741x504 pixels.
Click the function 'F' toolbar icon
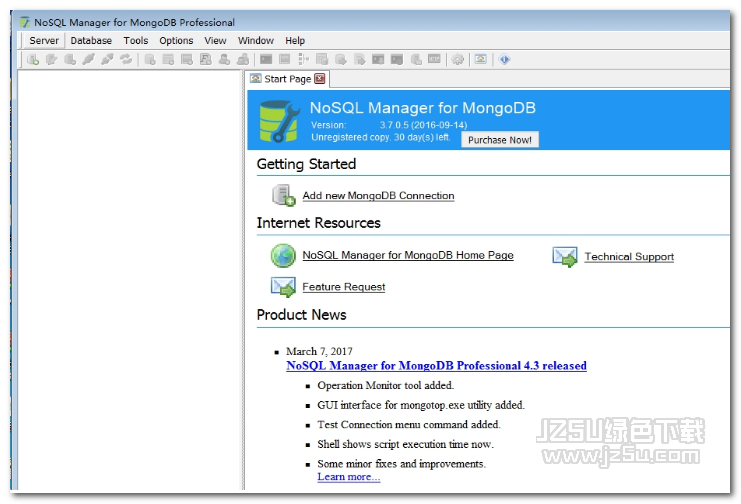[206, 60]
